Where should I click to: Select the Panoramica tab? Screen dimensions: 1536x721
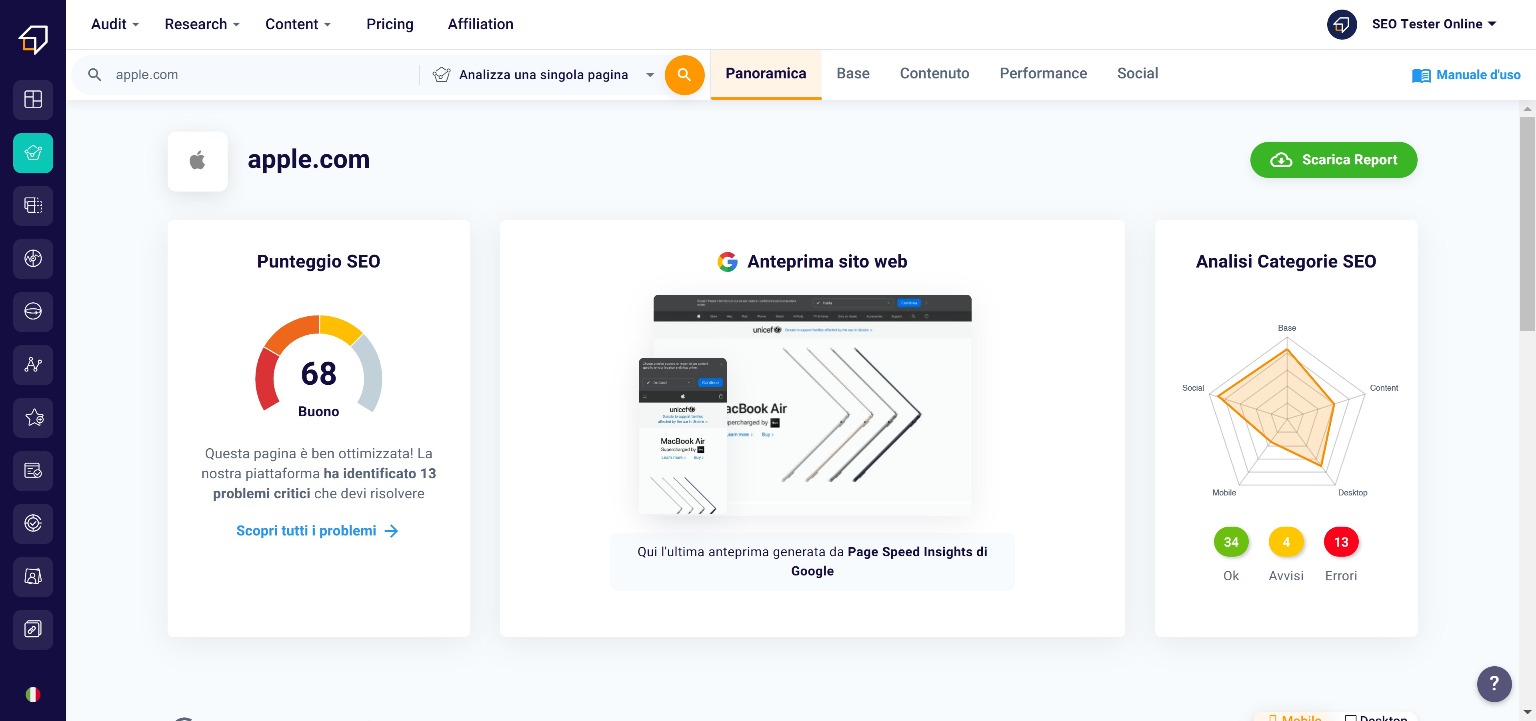coord(766,74)
